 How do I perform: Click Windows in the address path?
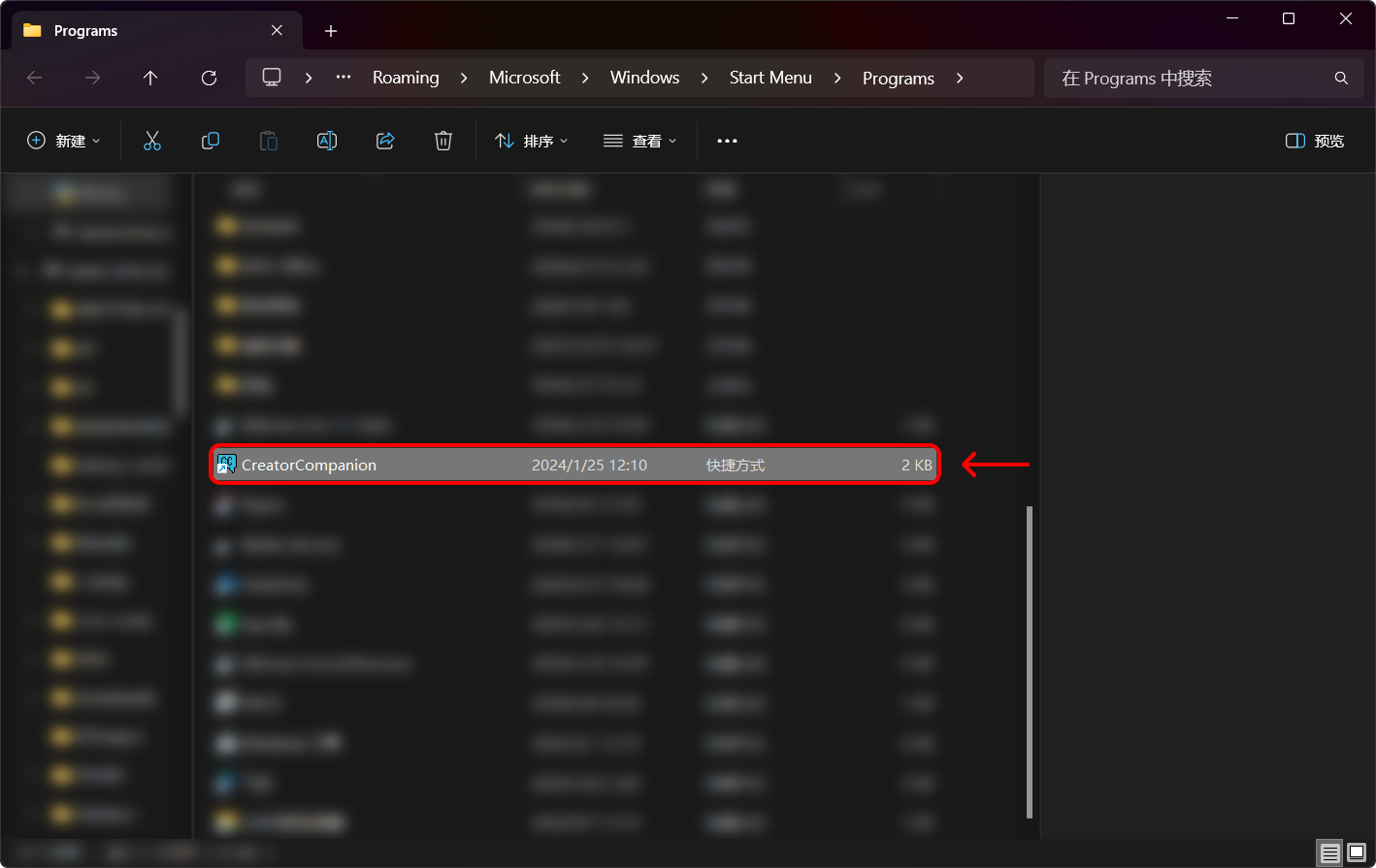645,78
